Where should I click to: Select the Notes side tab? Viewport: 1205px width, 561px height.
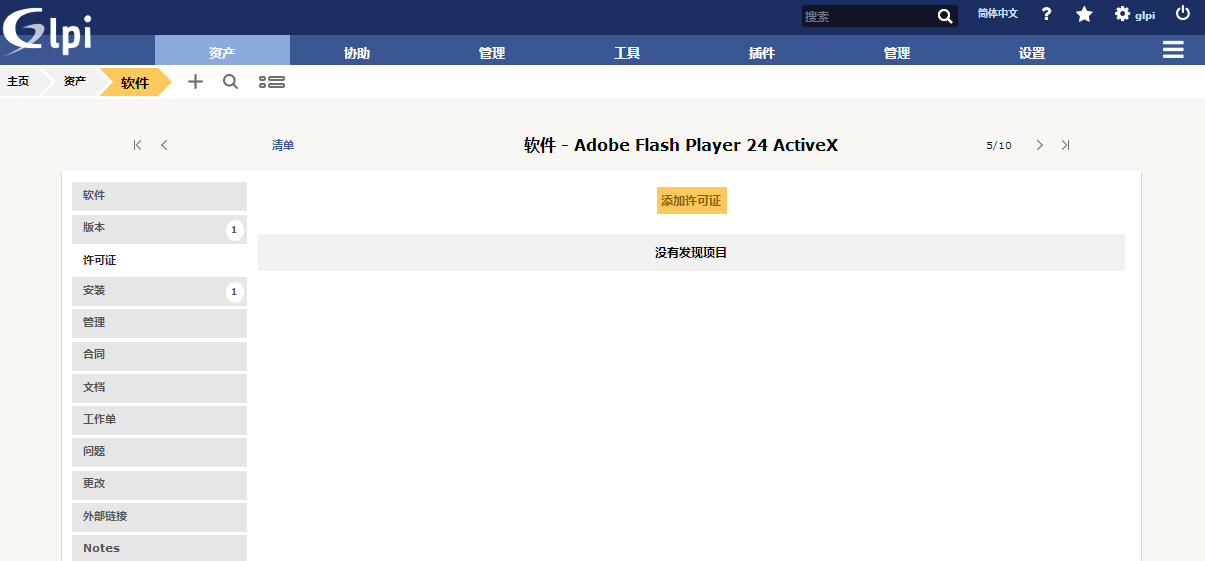coord(159,548)
